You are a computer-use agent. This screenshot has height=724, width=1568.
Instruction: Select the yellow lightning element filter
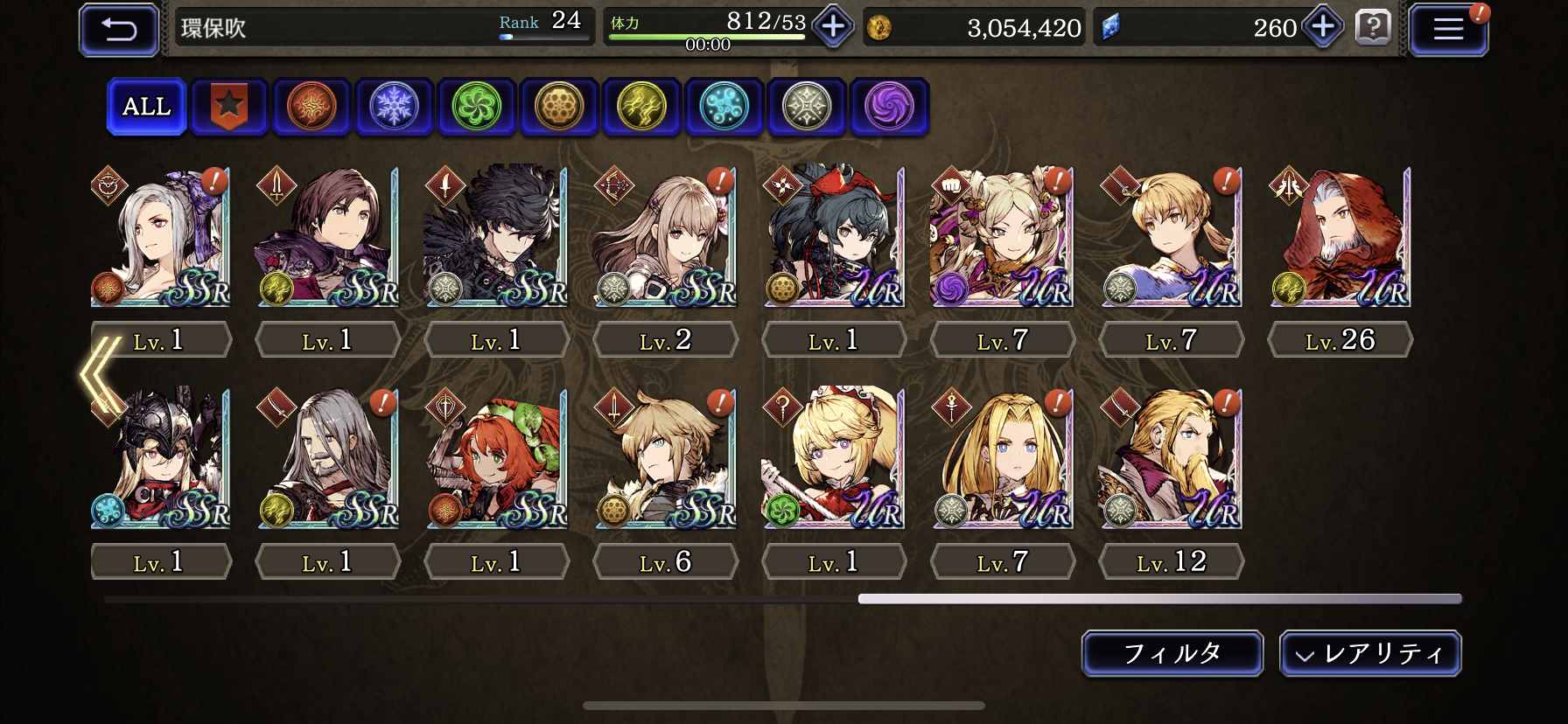coord(641,107)
